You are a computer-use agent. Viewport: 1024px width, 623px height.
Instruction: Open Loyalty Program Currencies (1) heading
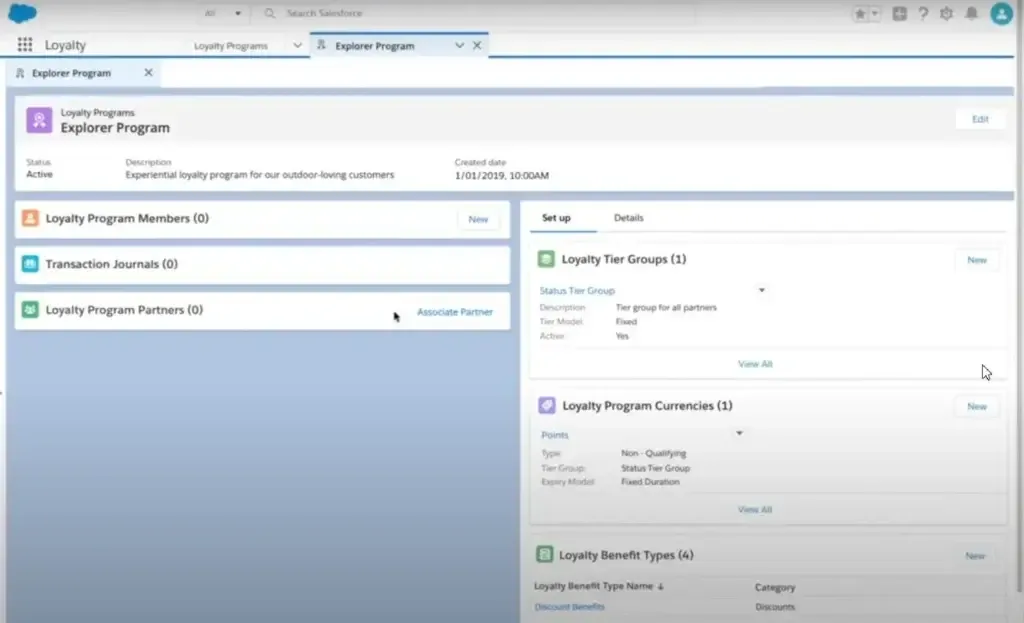(647, 406)
